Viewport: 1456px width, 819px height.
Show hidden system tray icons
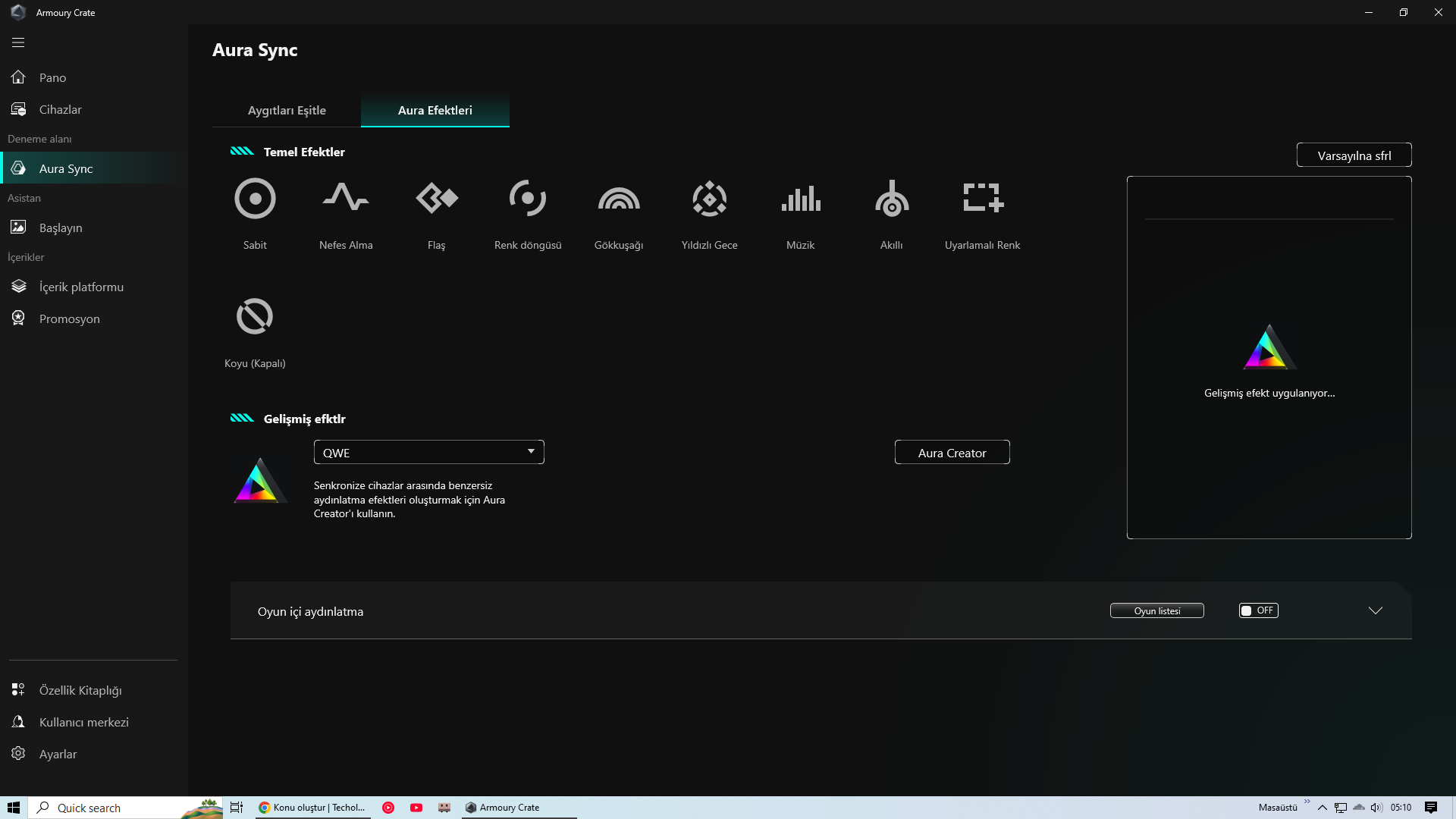pyautogui.click(x=1323, y=808)
